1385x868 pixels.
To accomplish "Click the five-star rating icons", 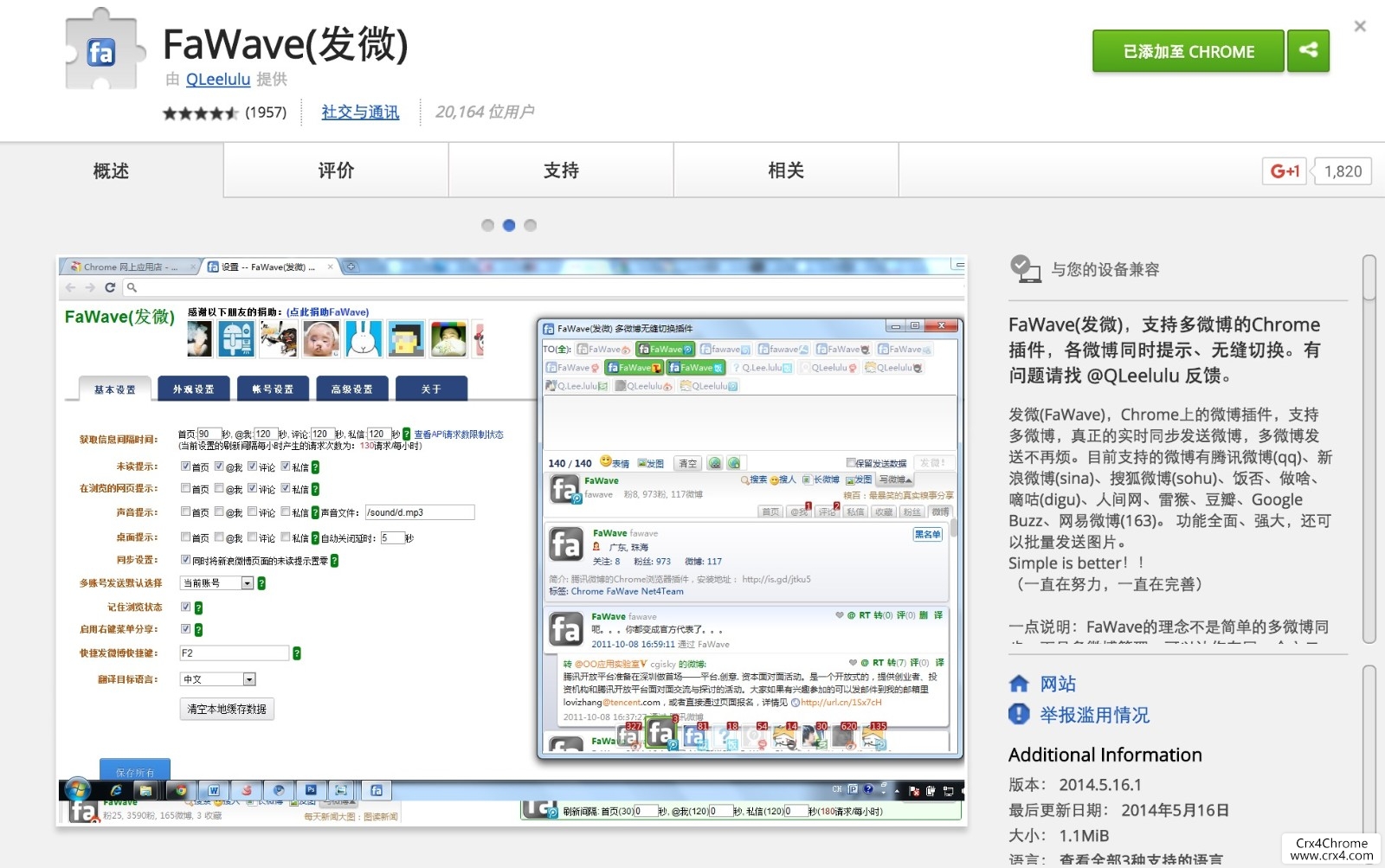I will click(x=200, y=113).
